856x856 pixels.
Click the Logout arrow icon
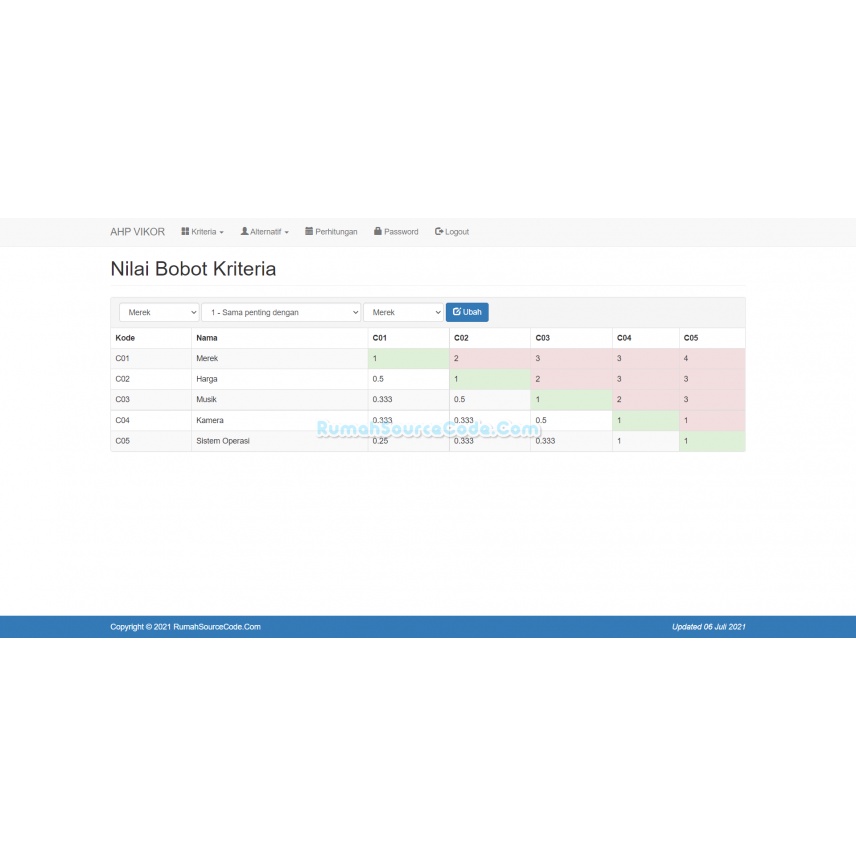[438, 231]
